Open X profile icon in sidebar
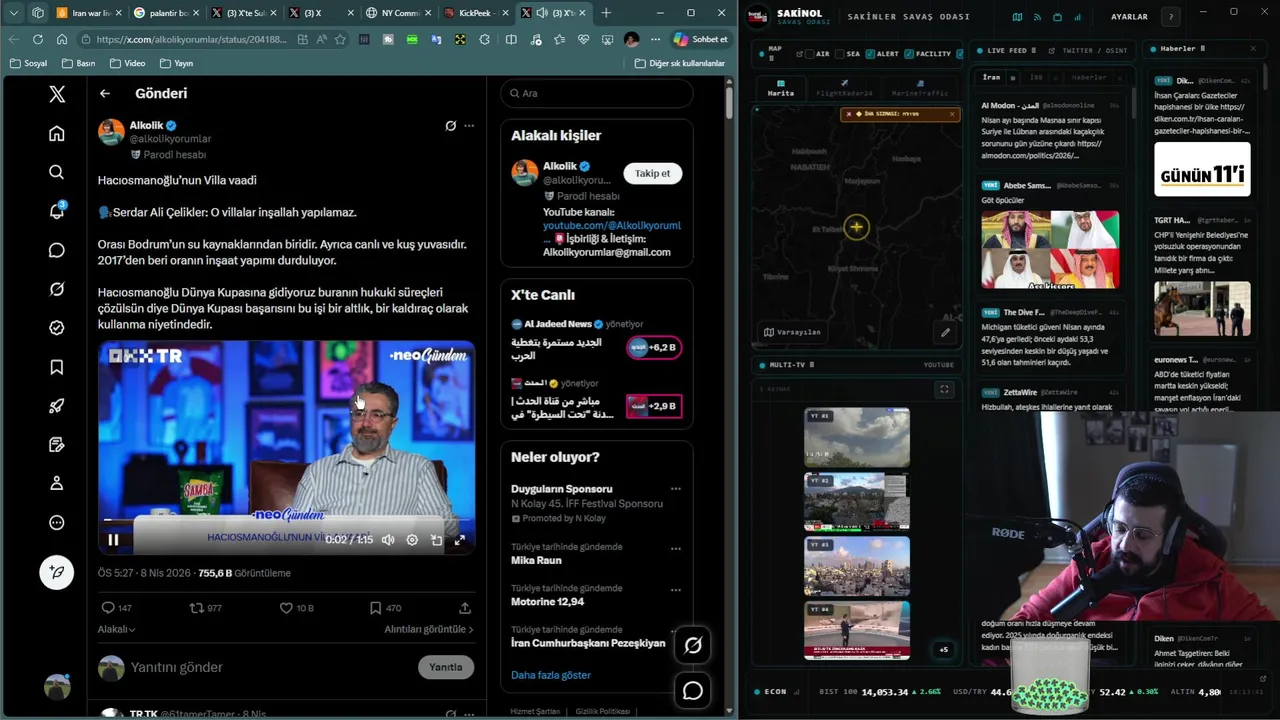 click(57, 483)
